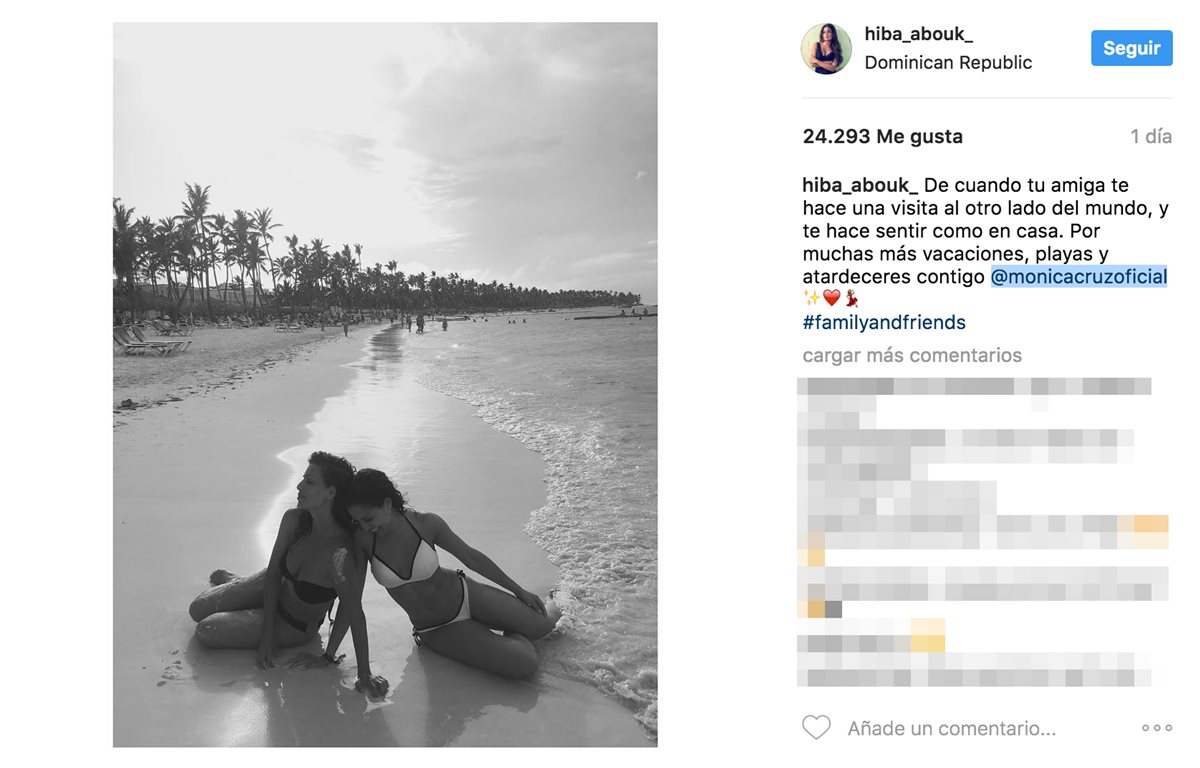Image resolution: width=1200 pixels, height=768 pixels.
Task: Open the #familyandfriends hashtag
Action: [x=884, y=323]
